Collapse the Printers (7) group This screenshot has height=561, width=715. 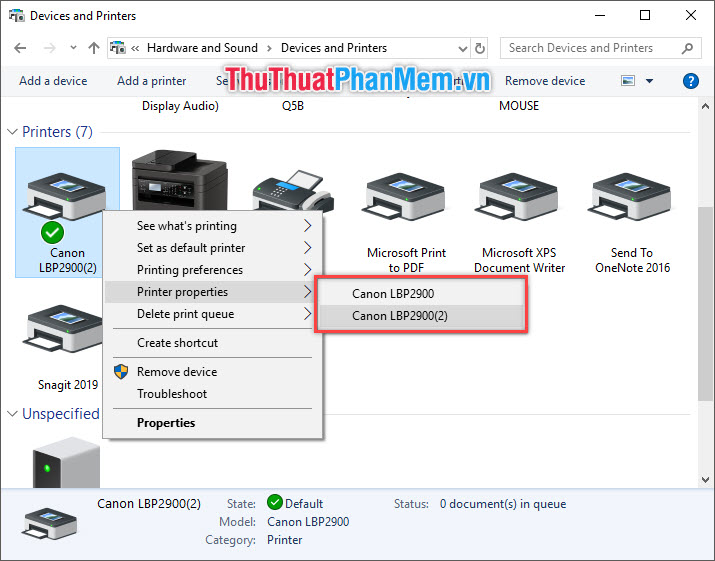[x=12, y=132]
